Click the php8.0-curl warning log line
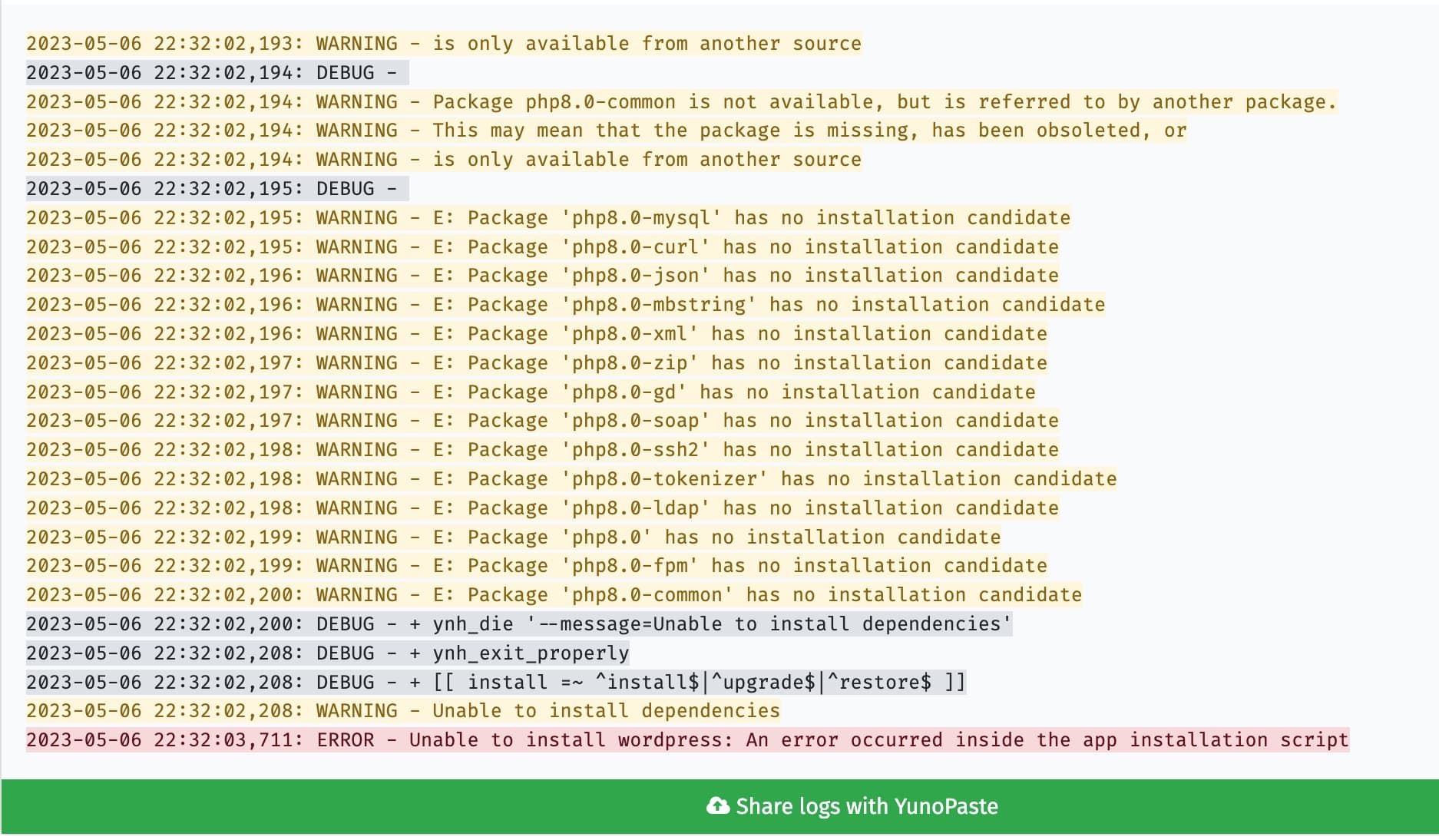1439x840 pixels. coord(542,246)
